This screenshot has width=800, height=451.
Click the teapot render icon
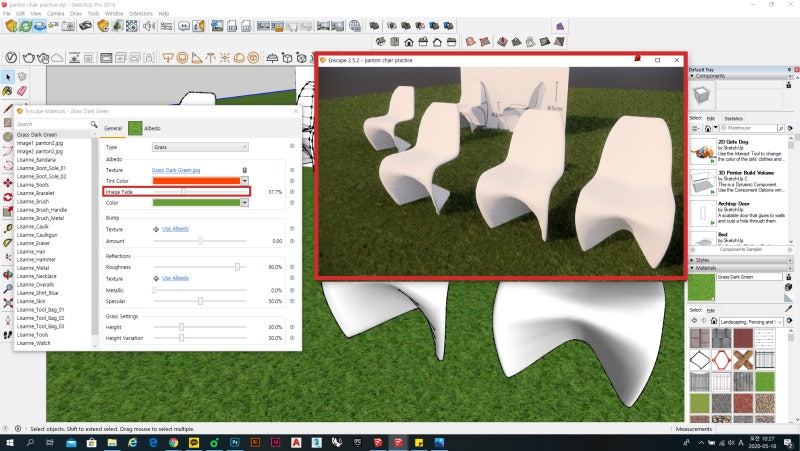29,58
